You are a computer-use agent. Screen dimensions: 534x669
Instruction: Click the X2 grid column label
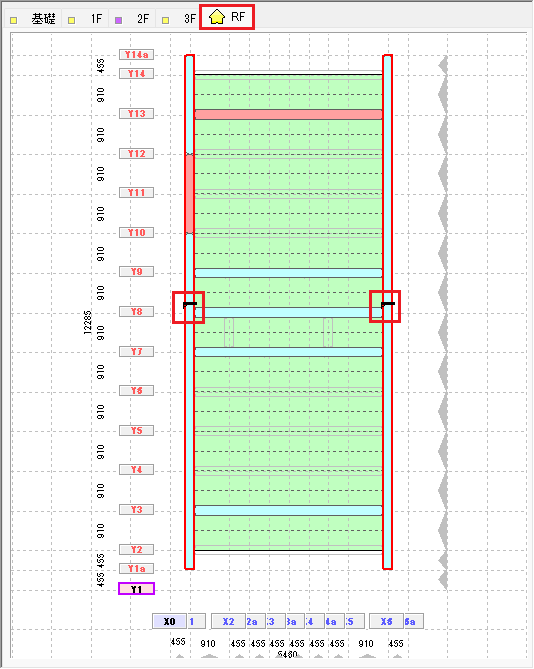(x=229, y=621)
